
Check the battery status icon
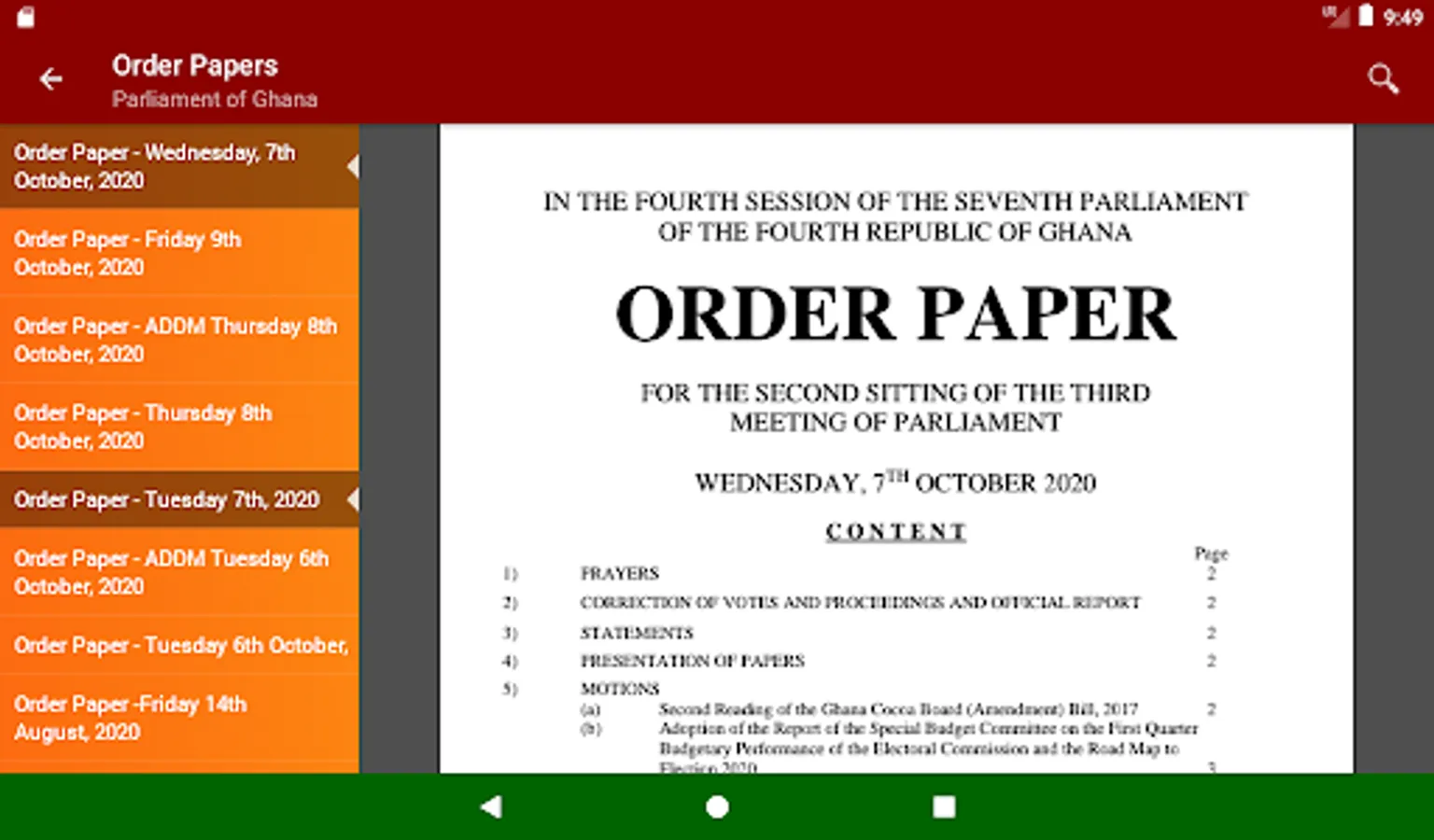click(1366, 16)
